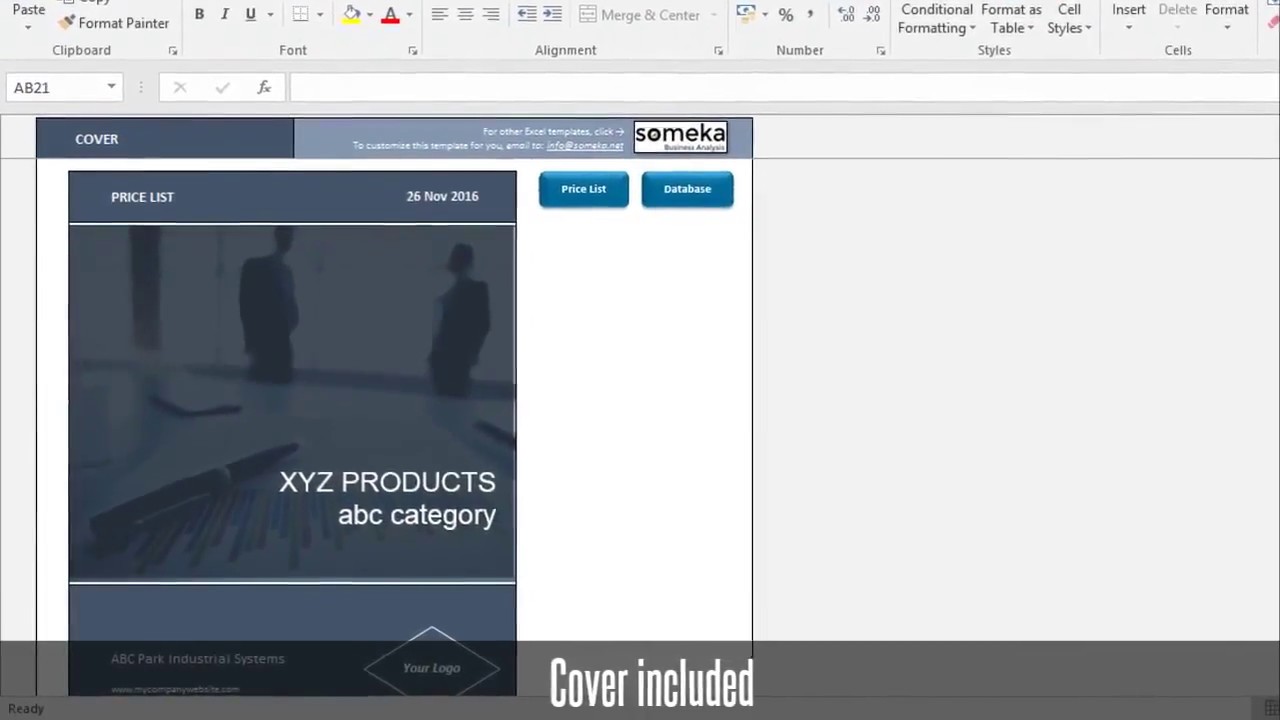The width and height of the screenshot is (1280, 720).
Task: Increase decimal places
Action: 846,15
